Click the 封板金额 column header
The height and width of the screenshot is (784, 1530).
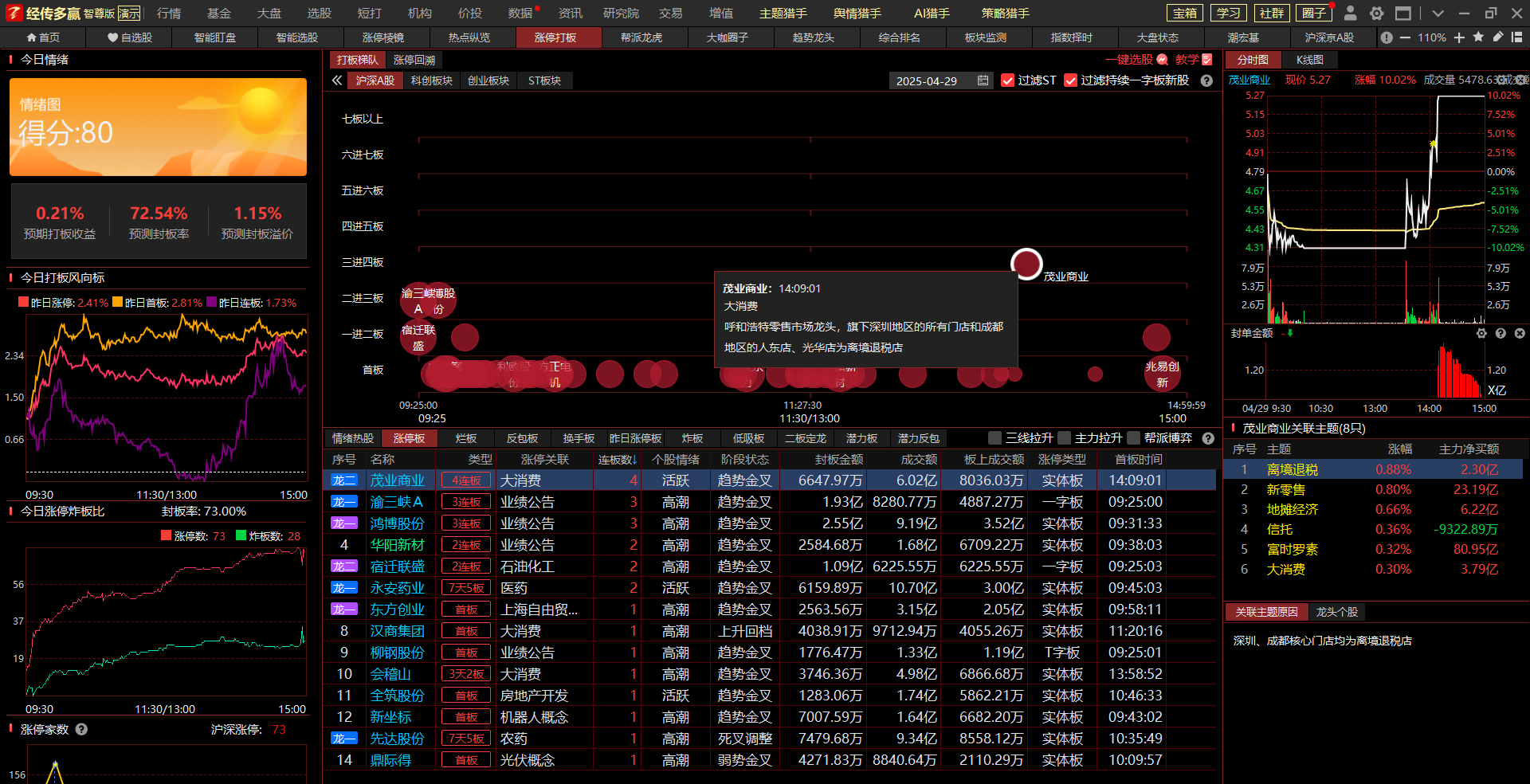point(839,460)
